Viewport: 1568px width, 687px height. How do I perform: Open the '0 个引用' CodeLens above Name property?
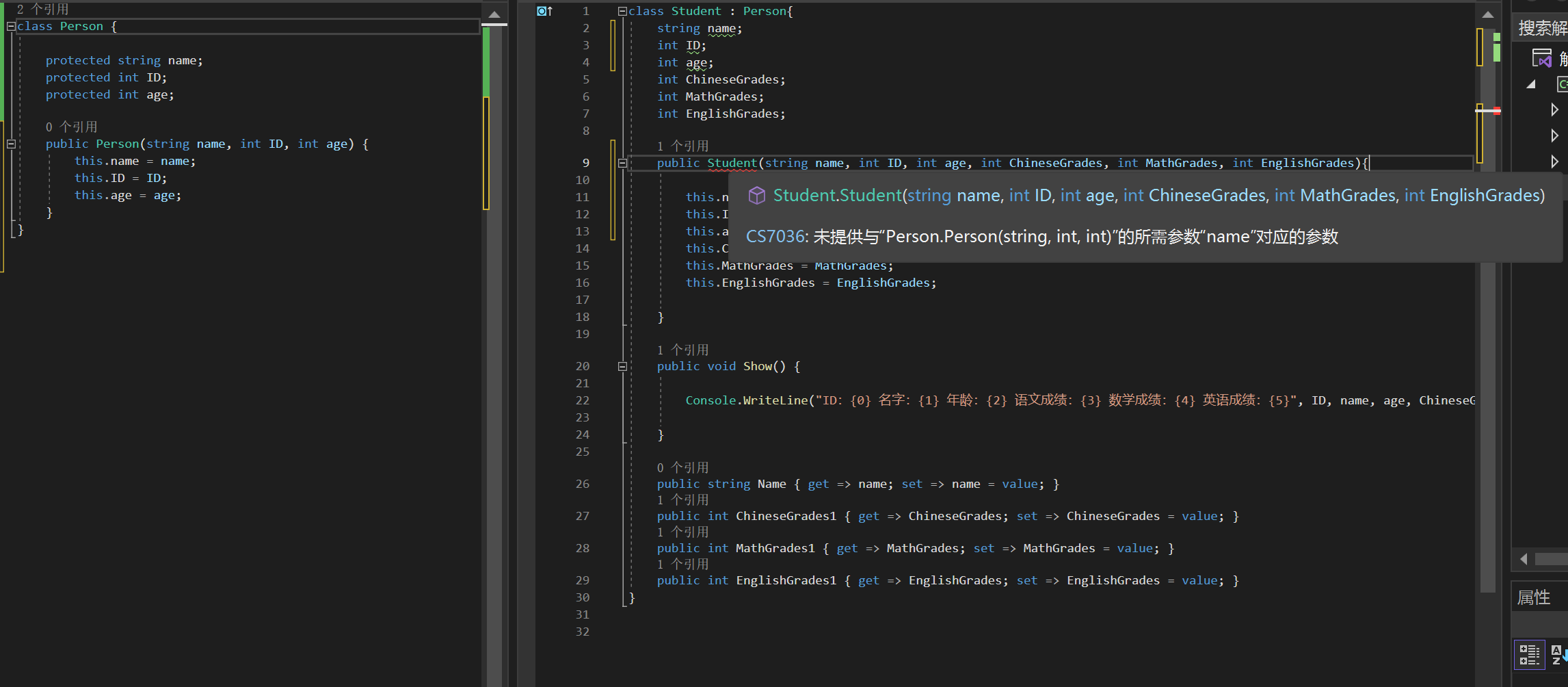682,468
